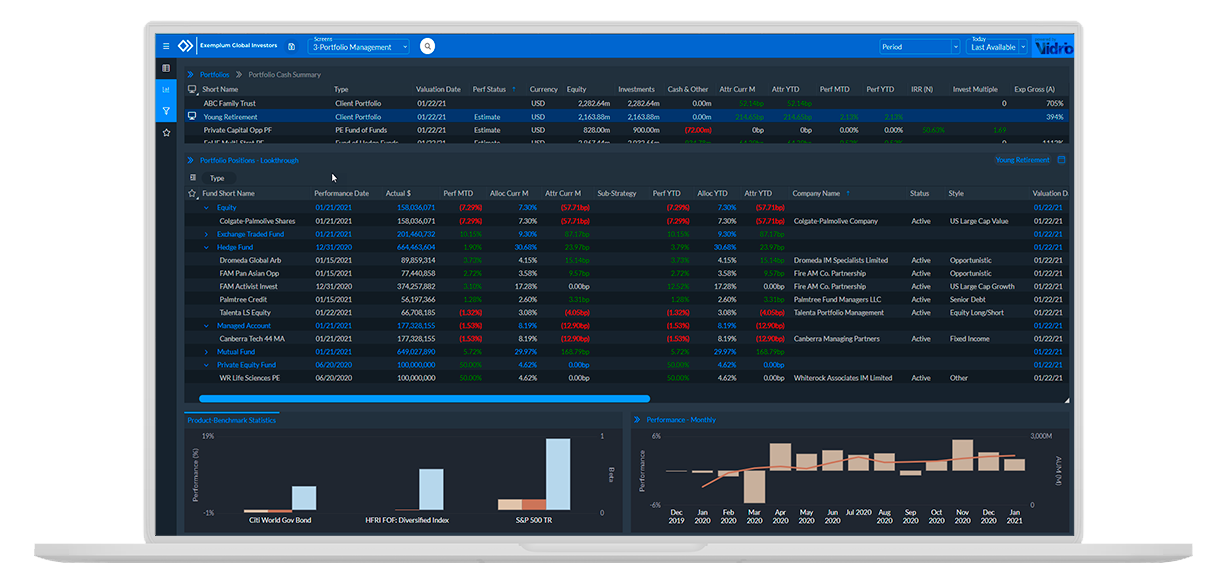
Task: Click the Type grouping chip
Action: click(217, 178)
